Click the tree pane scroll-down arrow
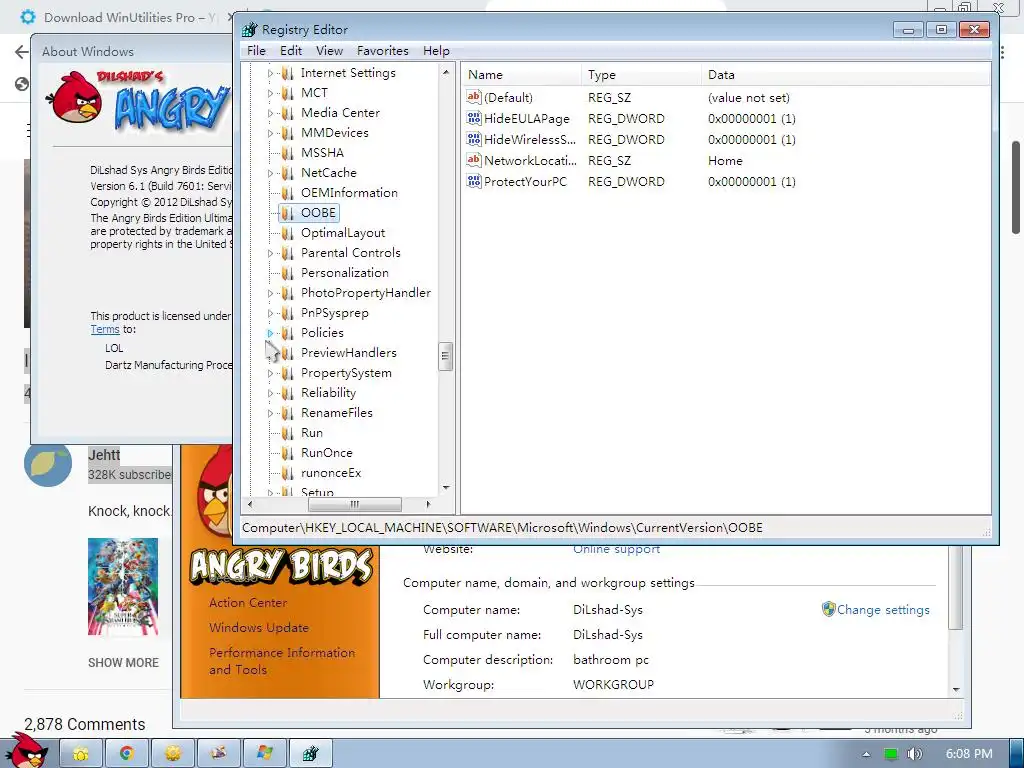The height and width of the screenshot is (768, 1024). [446, 488]
